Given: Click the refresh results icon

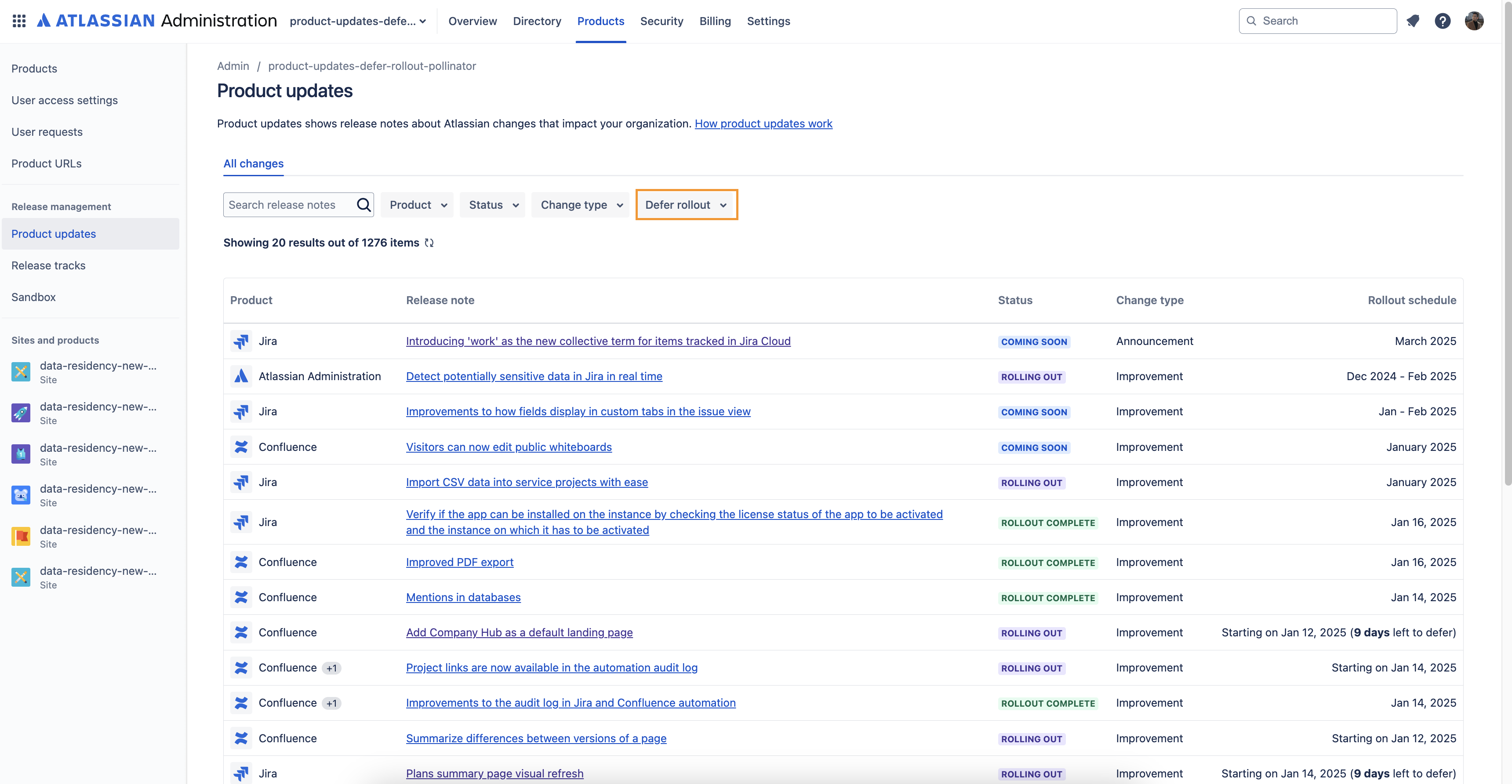Looking at the screenshot, I should coord(429,243).
